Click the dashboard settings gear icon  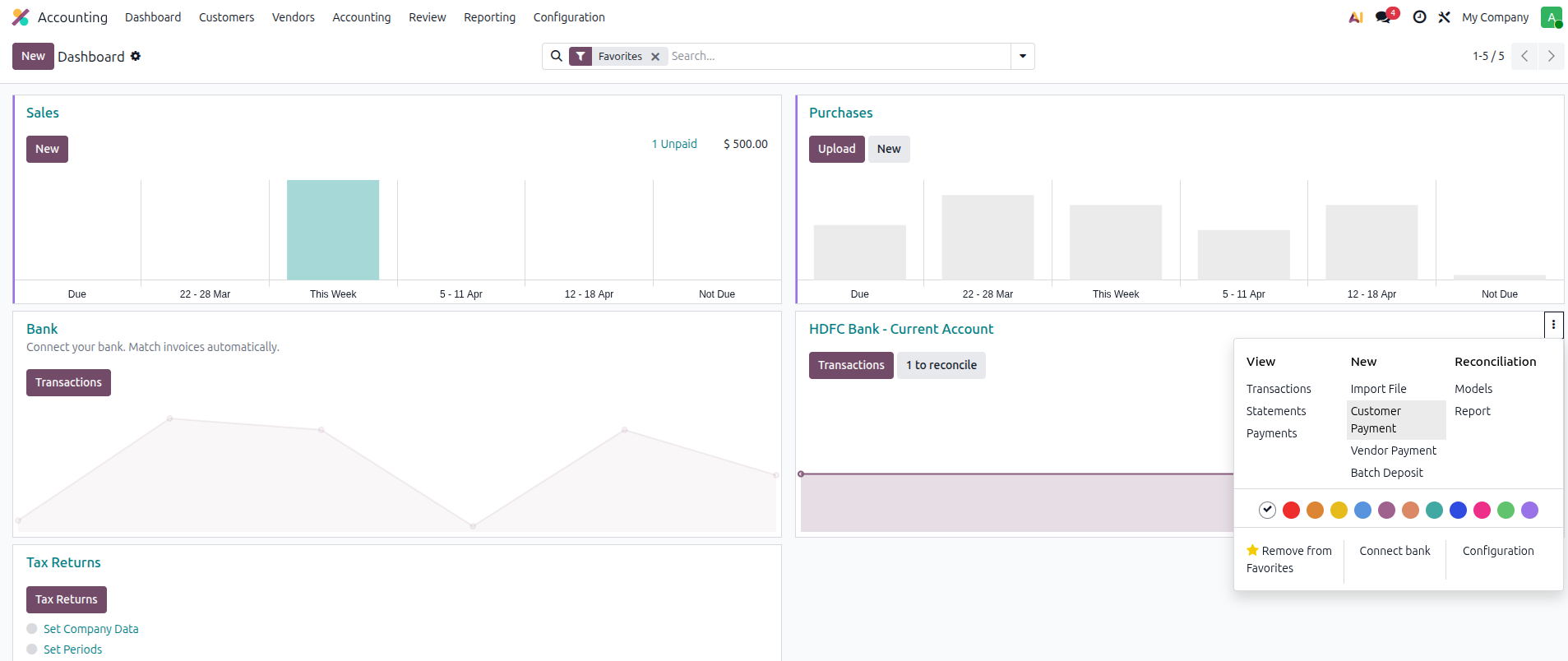[x=136, y=56]
